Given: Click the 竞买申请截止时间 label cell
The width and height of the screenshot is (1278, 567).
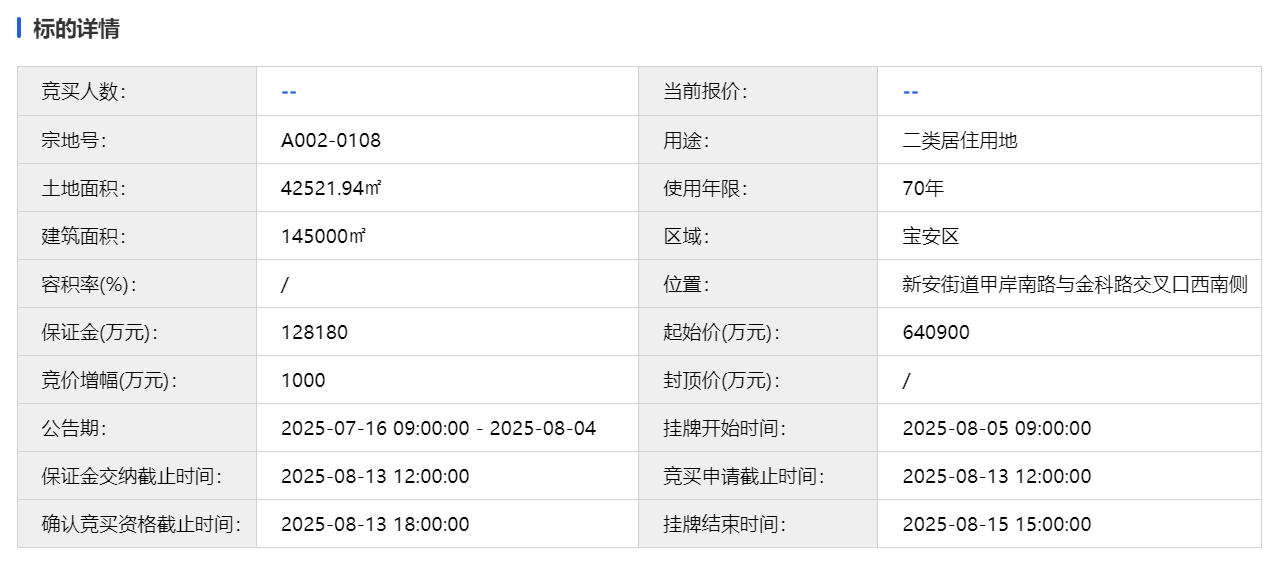Looking at the screenshot, I should [758, 476].
